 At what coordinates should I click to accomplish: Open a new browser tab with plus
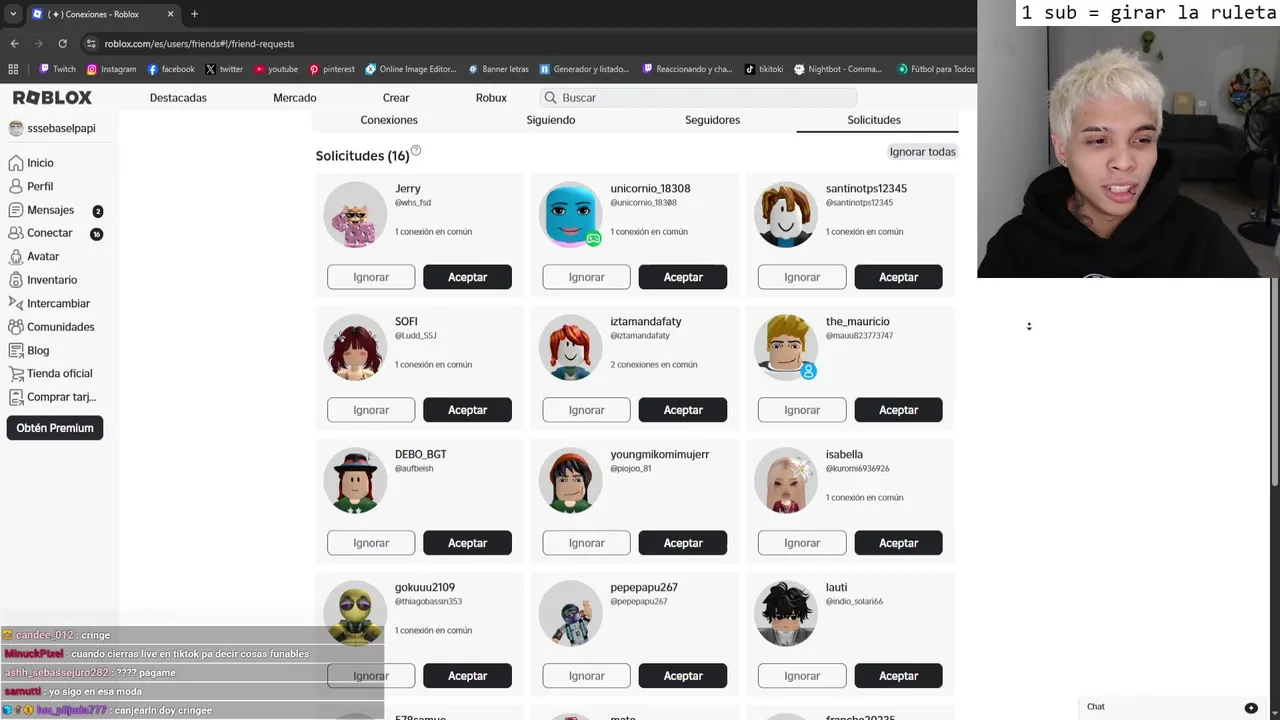pos(194,14)
